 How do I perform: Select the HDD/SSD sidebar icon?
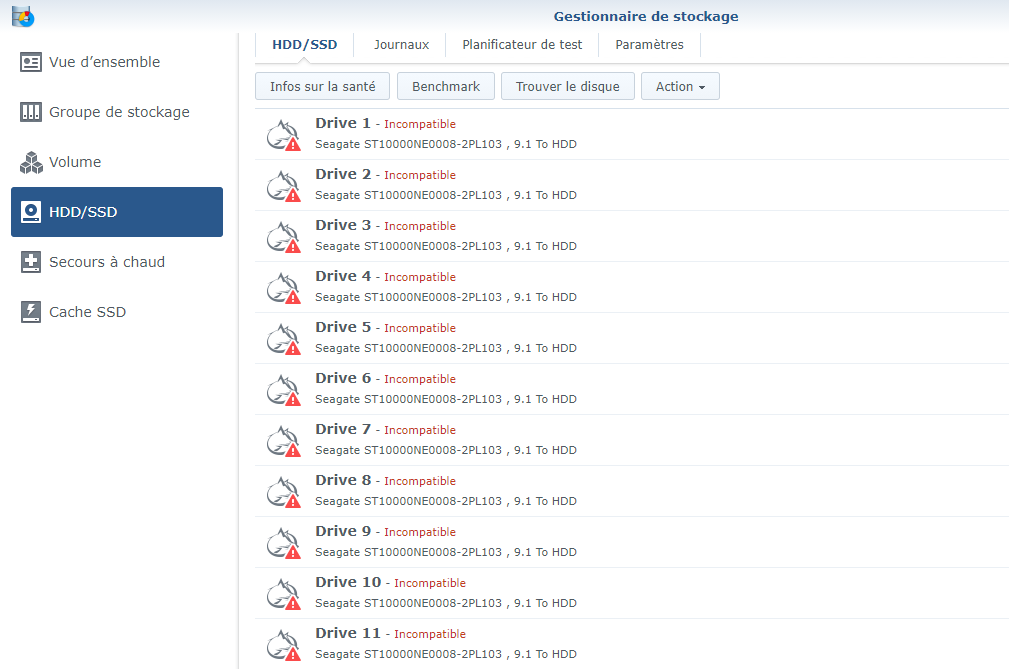point(31,212)
